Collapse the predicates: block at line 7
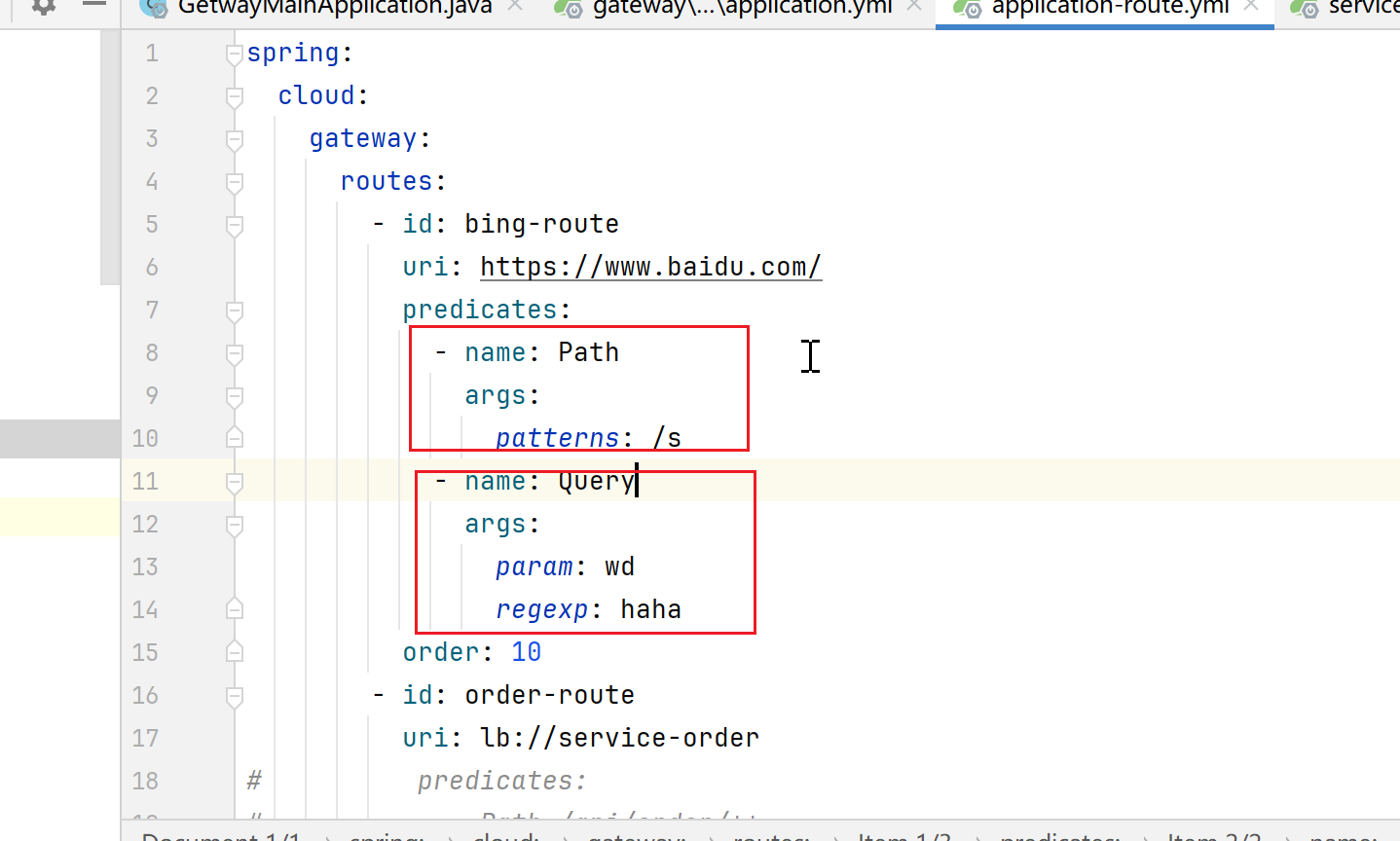Viewport: 1400px width, 841px height. click(x=235, y=311)
